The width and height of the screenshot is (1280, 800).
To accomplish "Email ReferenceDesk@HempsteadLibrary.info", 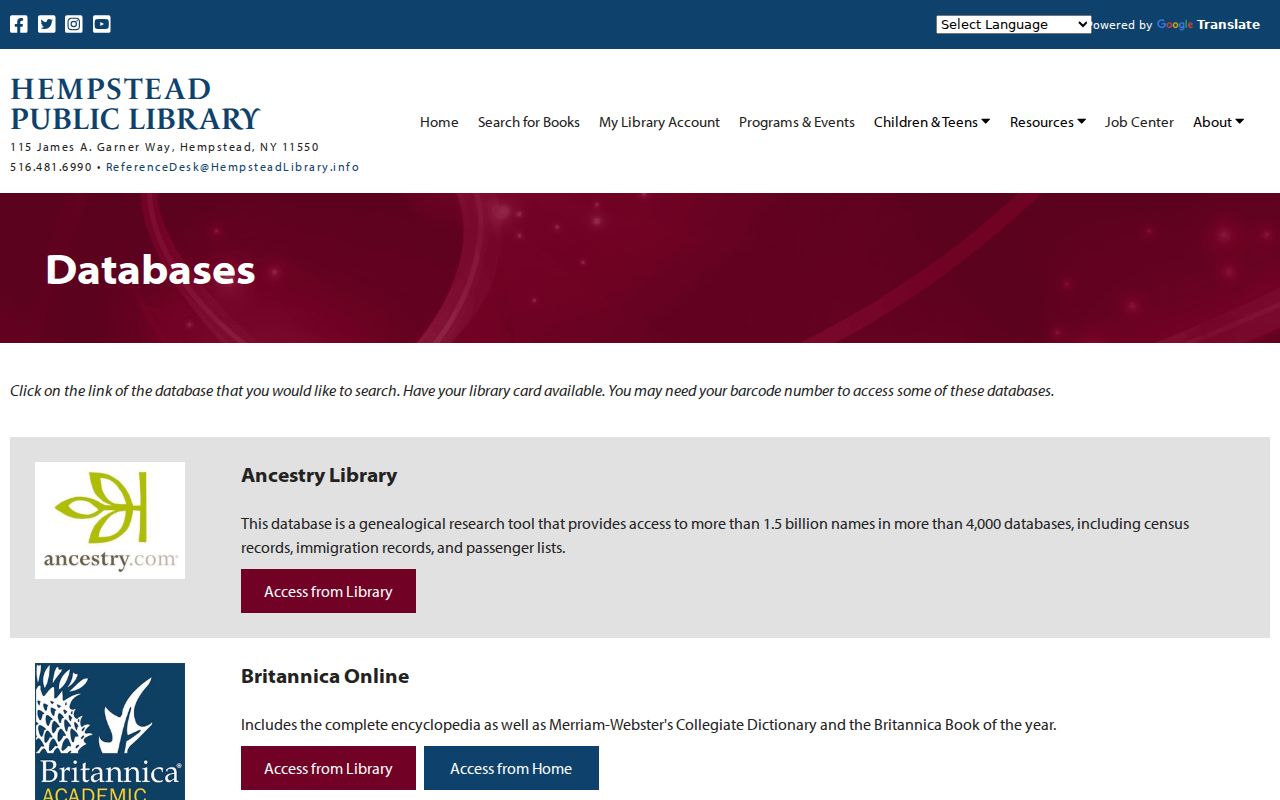I will pos(232,167).
